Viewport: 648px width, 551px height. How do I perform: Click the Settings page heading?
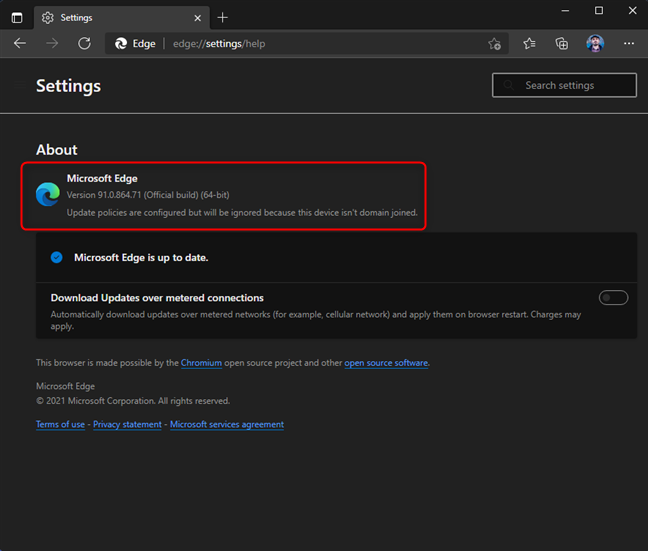point(69,86)
